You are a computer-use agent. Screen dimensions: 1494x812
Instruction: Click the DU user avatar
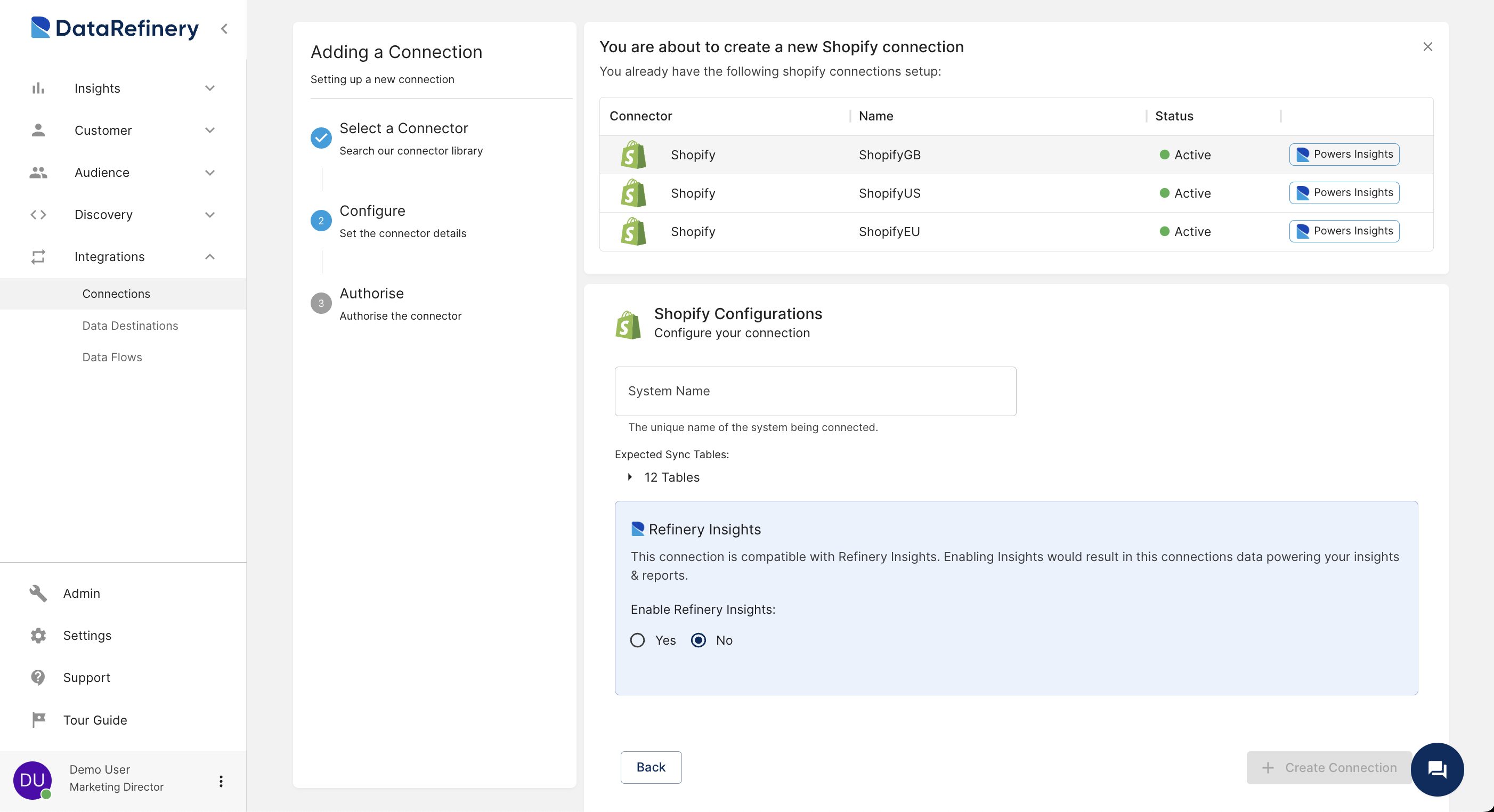(33, 779)
